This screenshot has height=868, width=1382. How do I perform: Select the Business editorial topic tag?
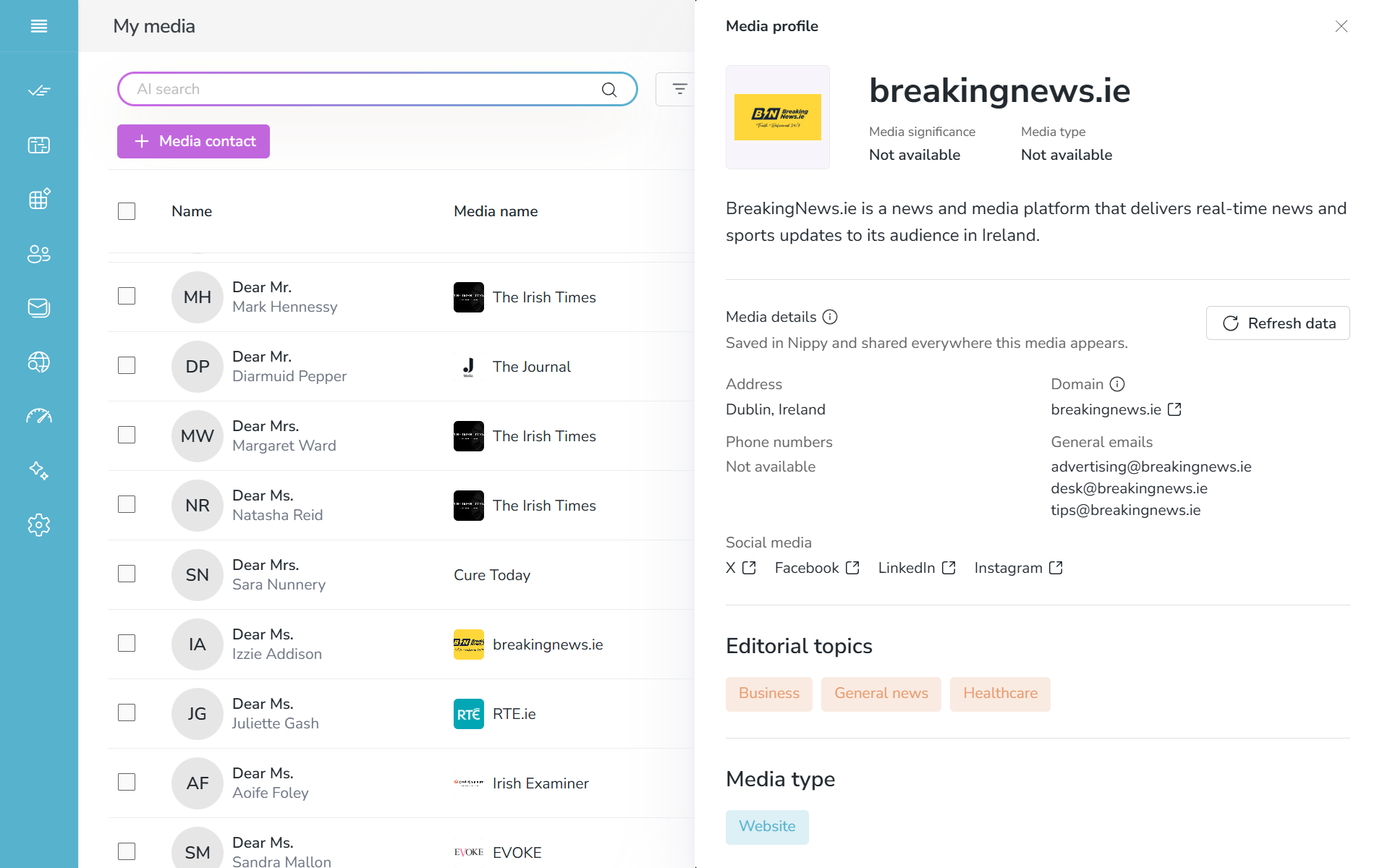[769, 694]
